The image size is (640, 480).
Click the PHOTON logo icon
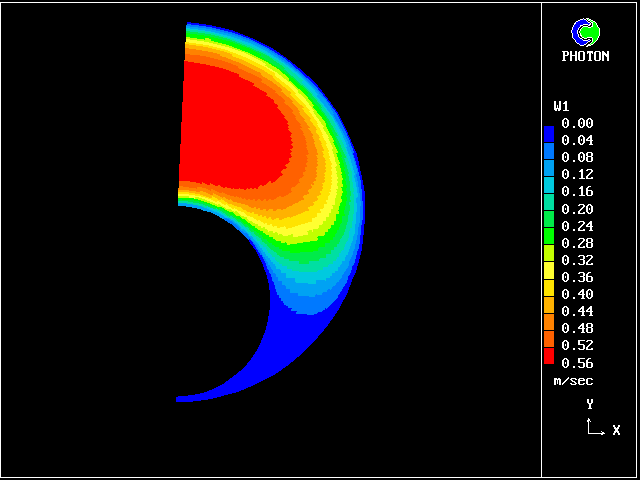click(585, 33)
